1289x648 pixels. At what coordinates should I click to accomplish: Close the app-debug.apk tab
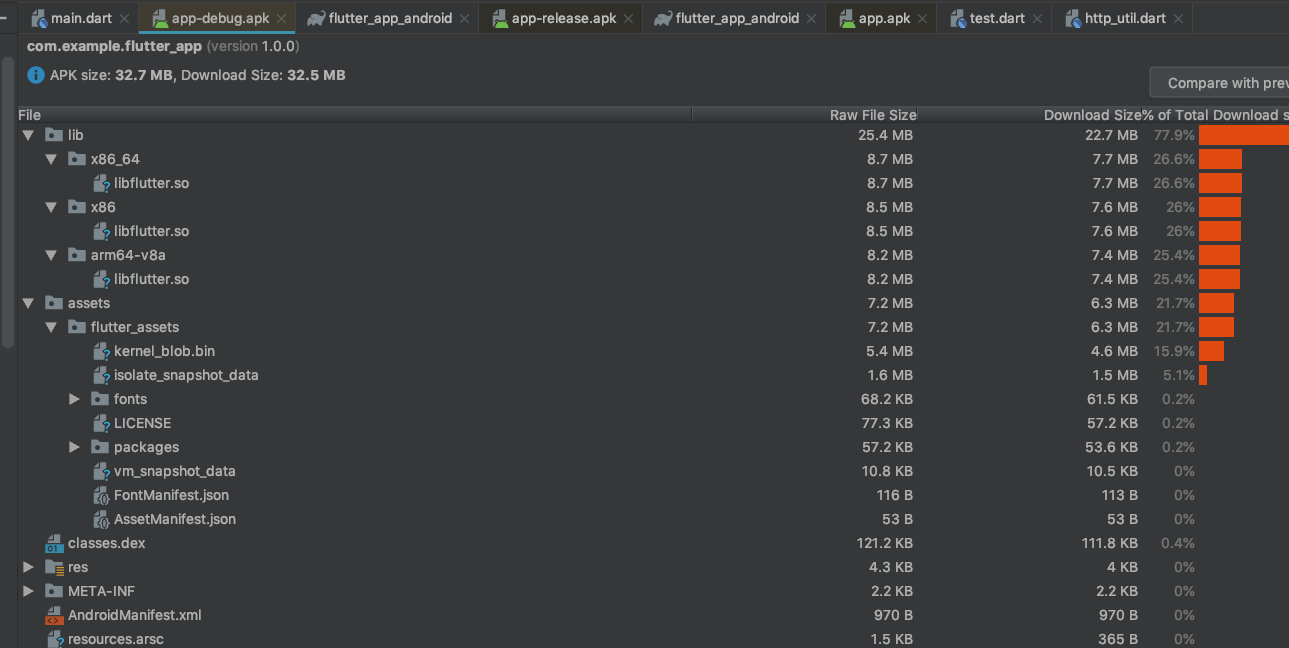[x=282, y=18]
